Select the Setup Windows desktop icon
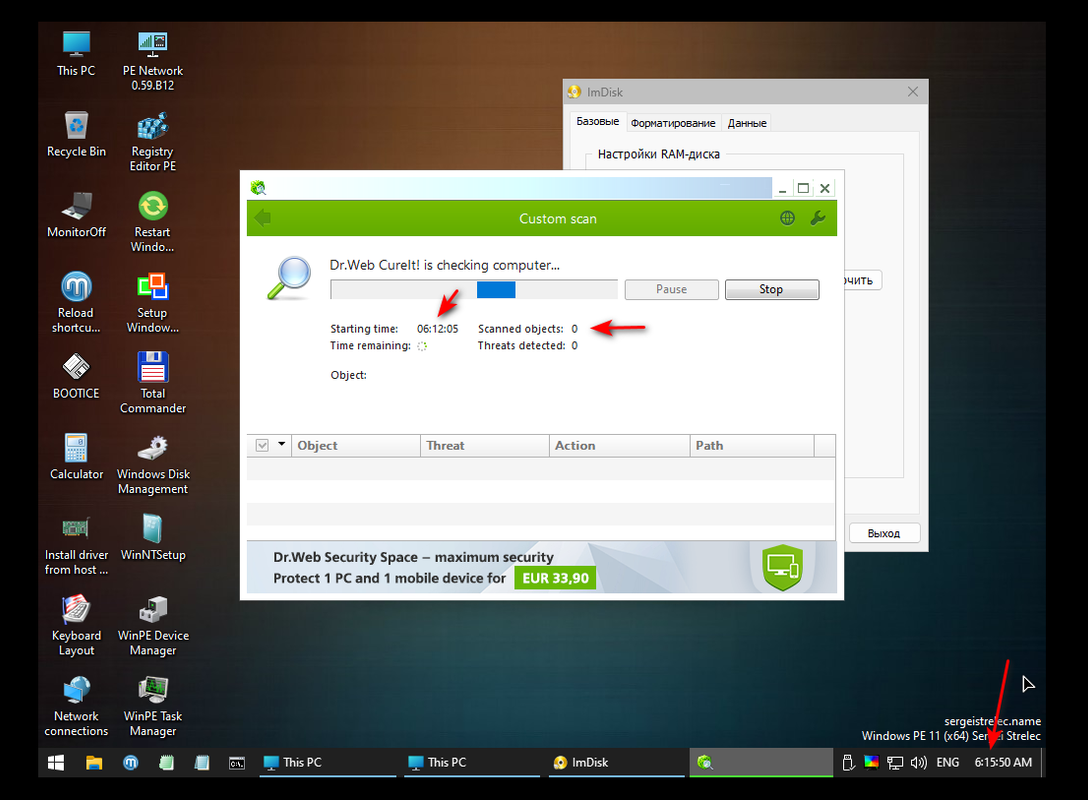The width and height of the screenshot is (1088, 800). (x=153, y=303)
